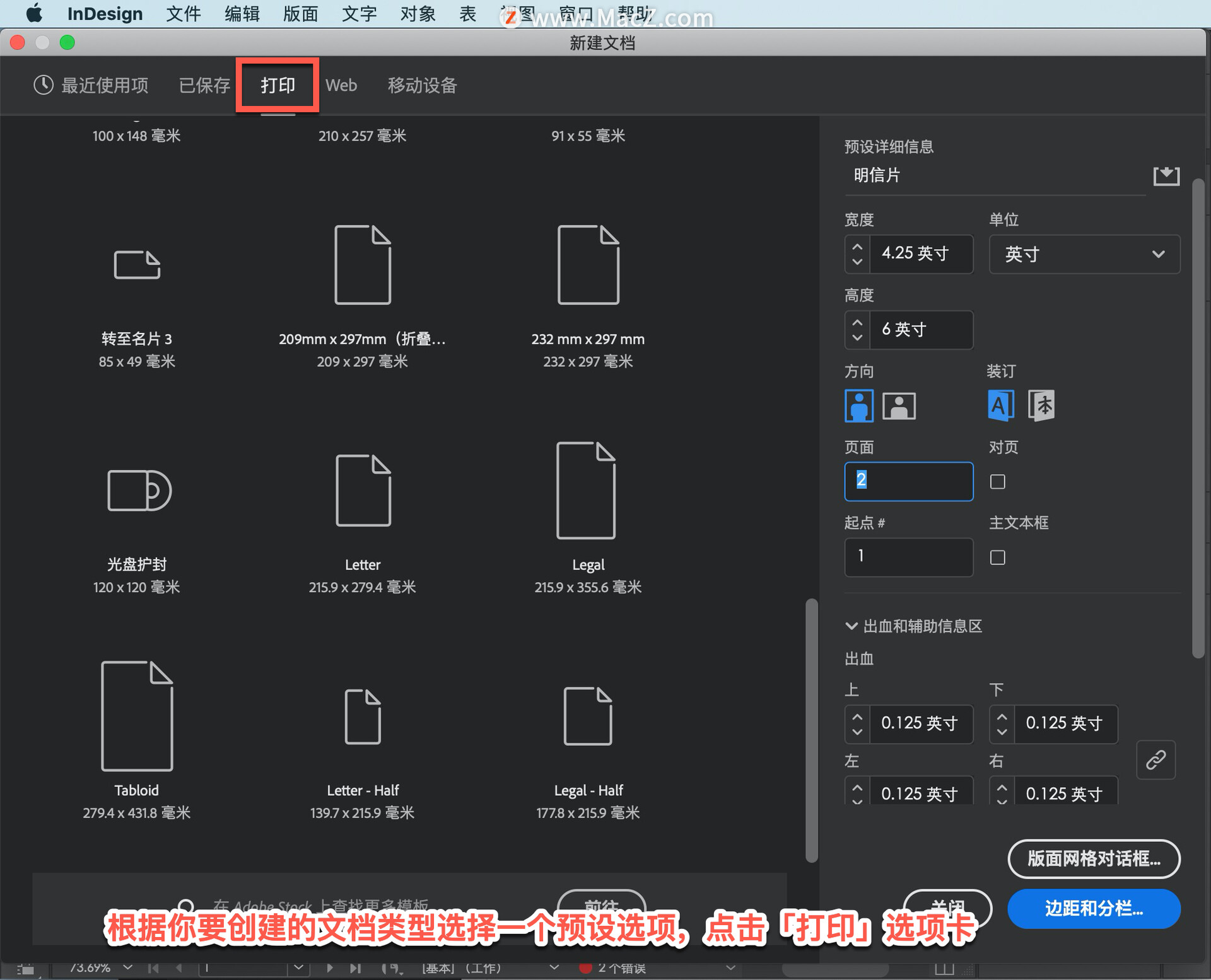Open the page number dropdown in status bar
This screenshot has height=980, width=1211.
pyautogui.click(x=298, y=967)
